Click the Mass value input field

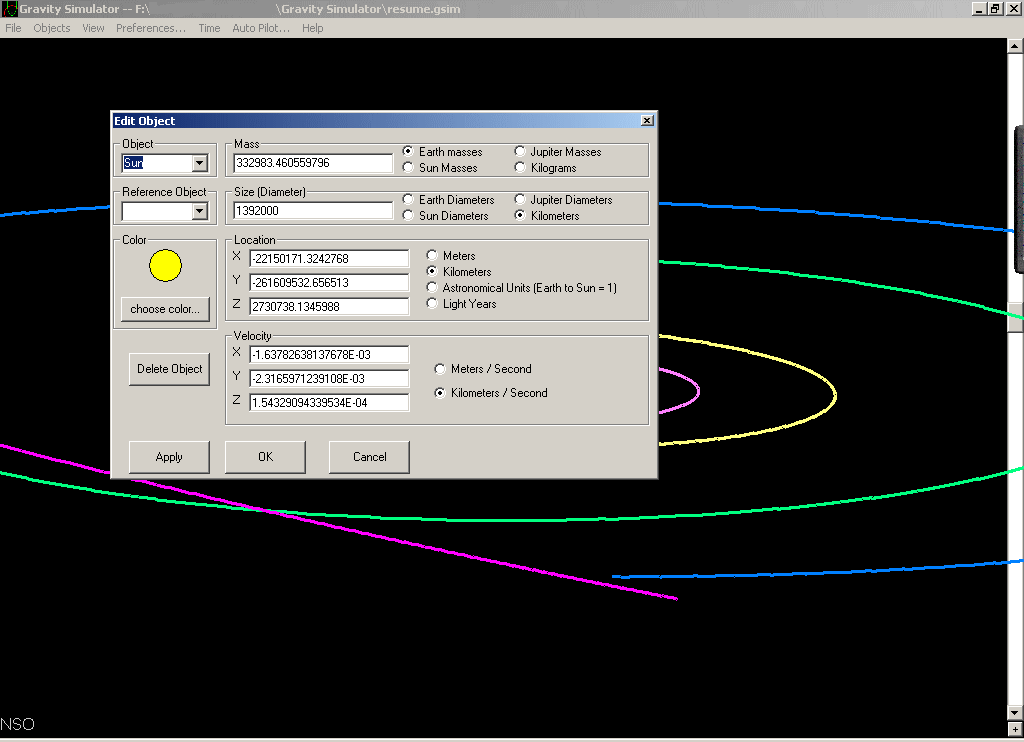[x=313, y=163]
